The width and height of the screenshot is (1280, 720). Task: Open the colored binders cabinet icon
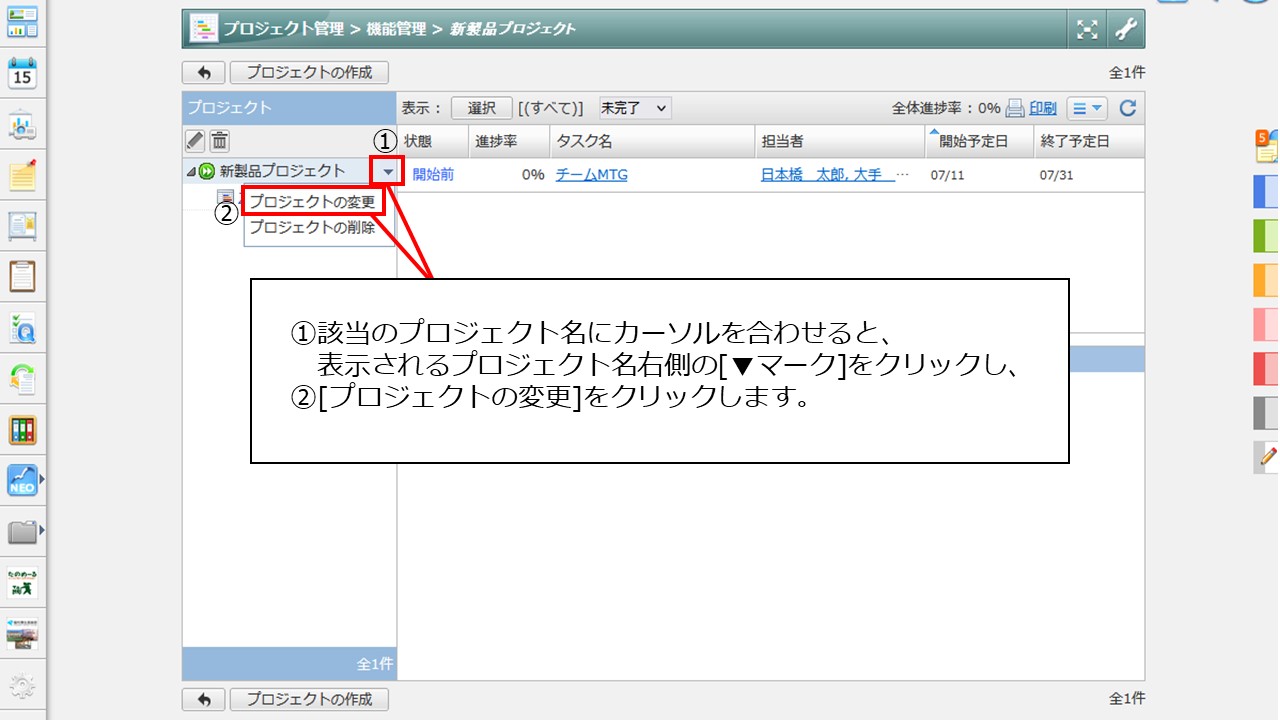point(22,430)
